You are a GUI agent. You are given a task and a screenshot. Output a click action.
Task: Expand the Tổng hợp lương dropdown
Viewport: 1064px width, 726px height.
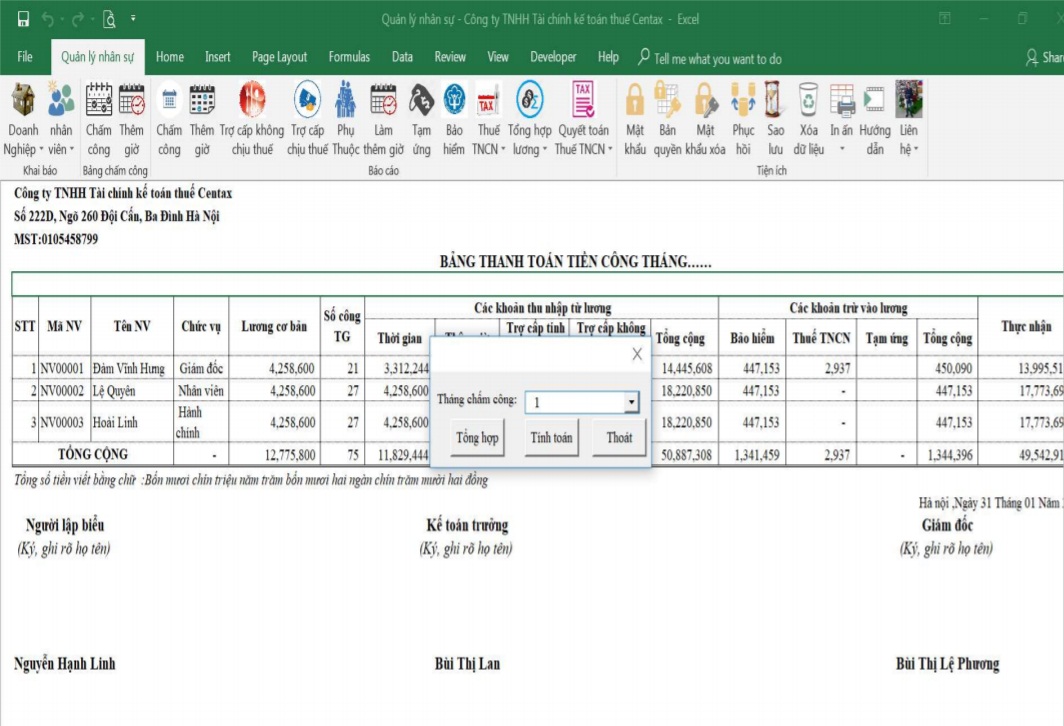pyautogui.click(x=530, y=149)
